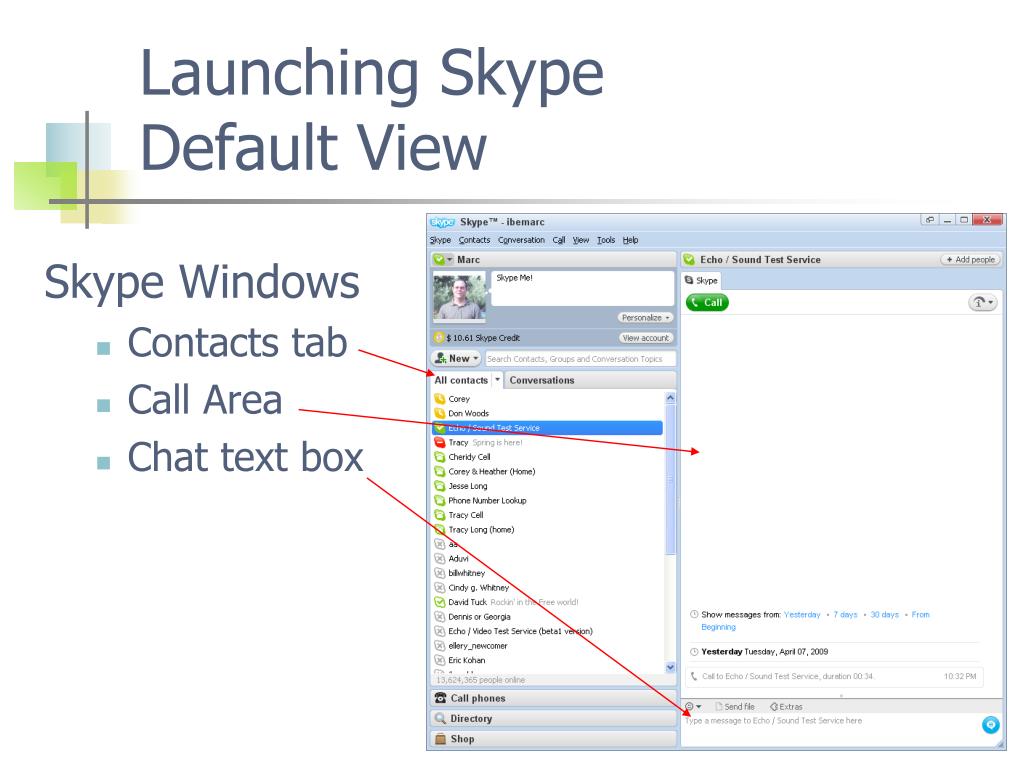Open the call quality dropdown beside the Call button
The image size is (1024, 768).
982,302
